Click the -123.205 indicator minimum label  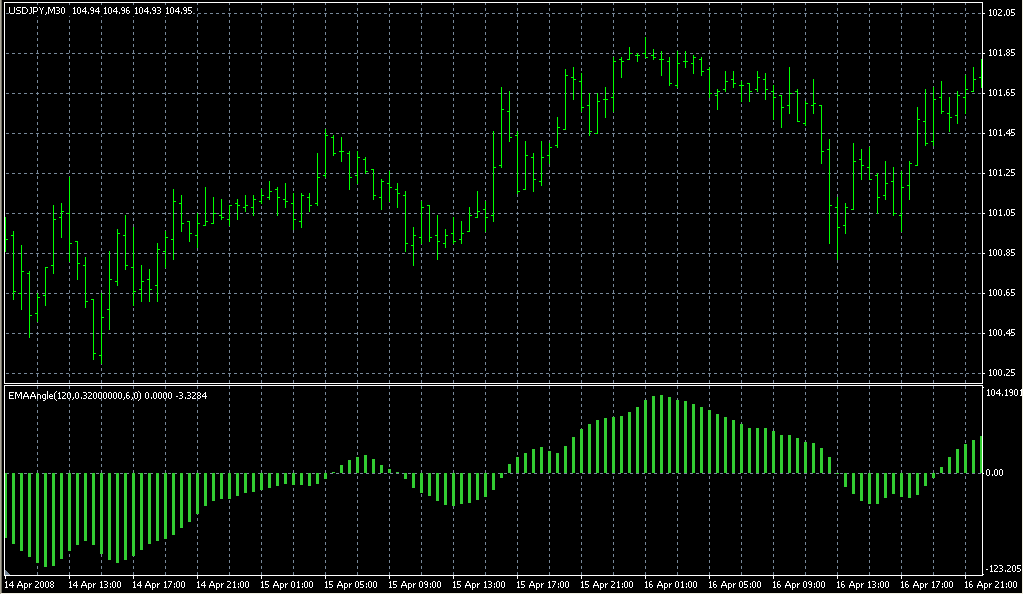pyautogui.click(x=1004, y=567)
